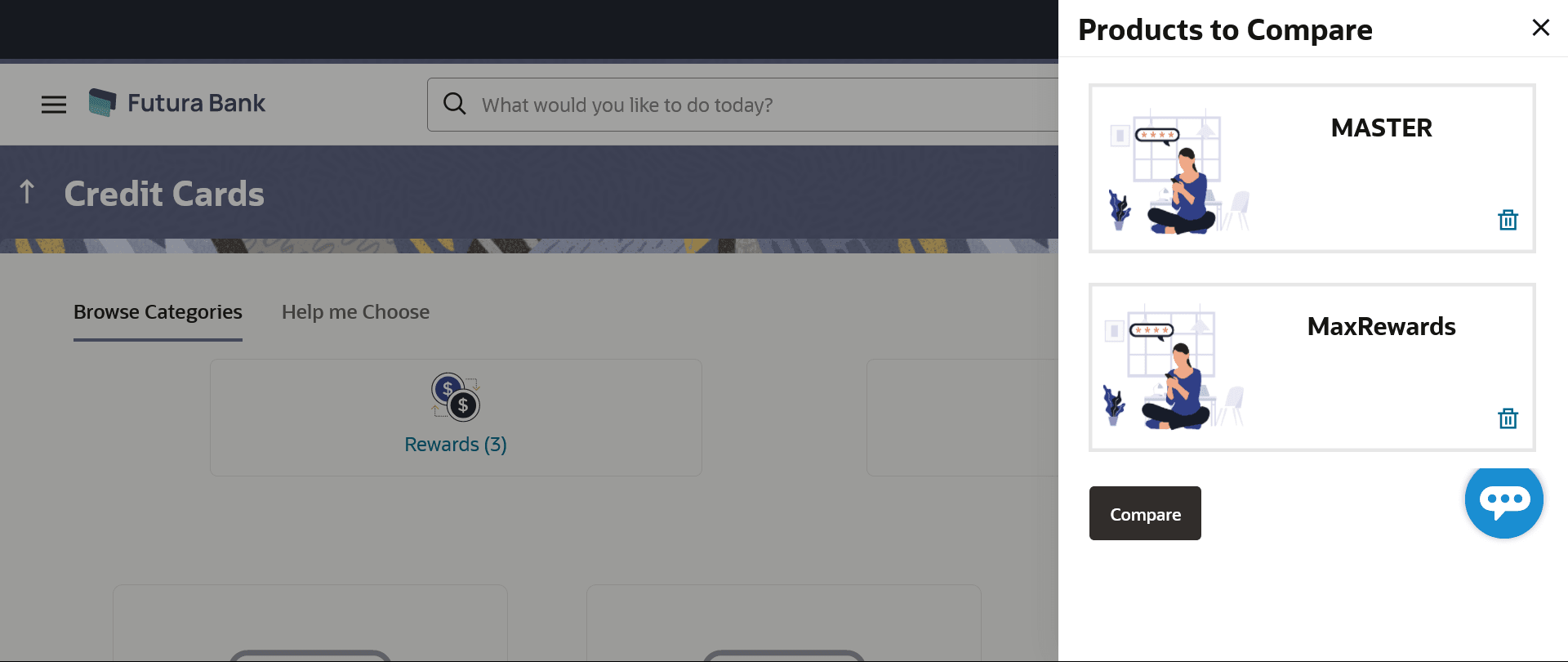Click the Compare button
1568x662 pixels.
(1145, 513)
